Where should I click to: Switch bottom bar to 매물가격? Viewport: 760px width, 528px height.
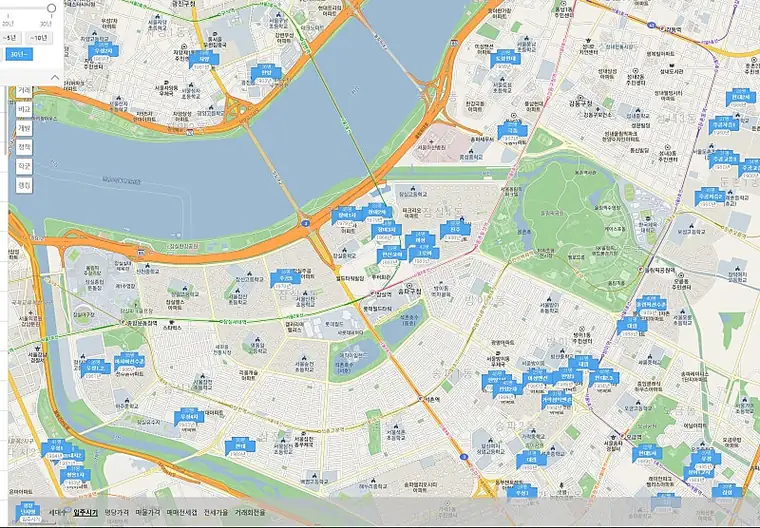(x=148, y=512)
